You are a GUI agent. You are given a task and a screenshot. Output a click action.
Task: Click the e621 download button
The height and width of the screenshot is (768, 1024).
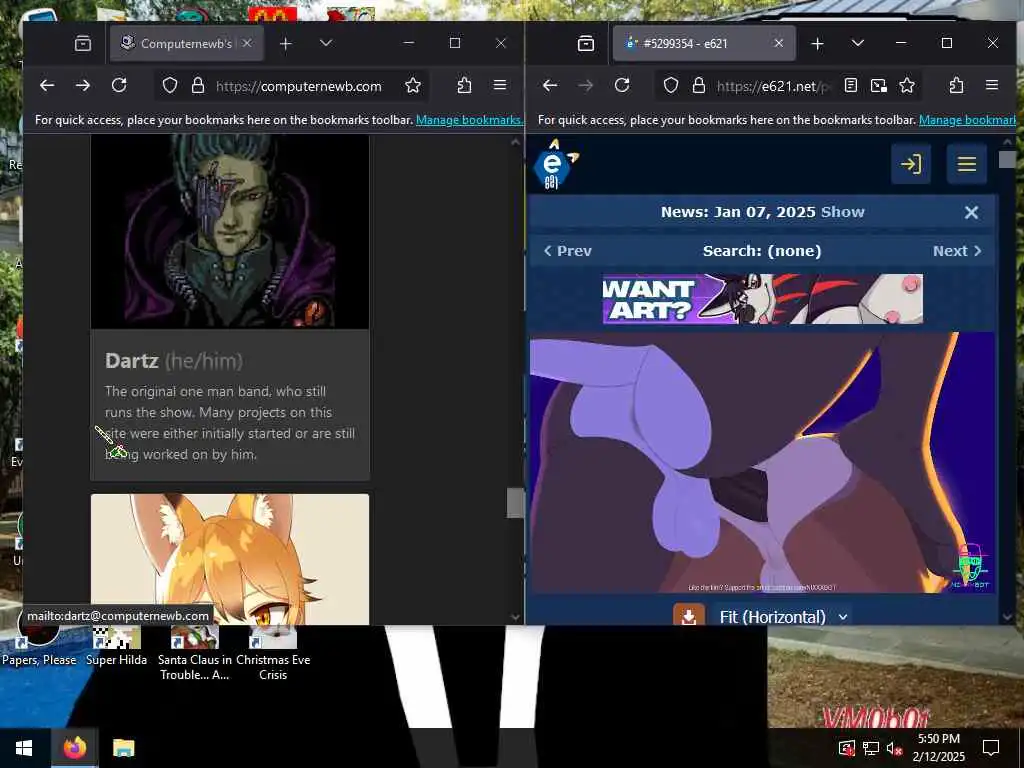[x=689, y=616]
